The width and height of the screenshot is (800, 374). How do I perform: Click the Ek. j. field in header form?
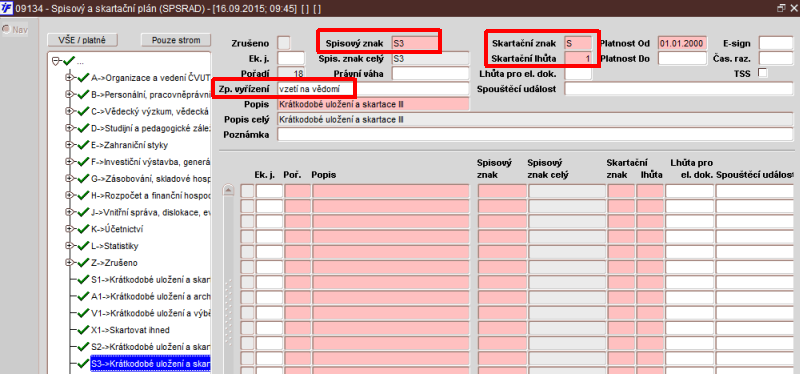[291, 59]
